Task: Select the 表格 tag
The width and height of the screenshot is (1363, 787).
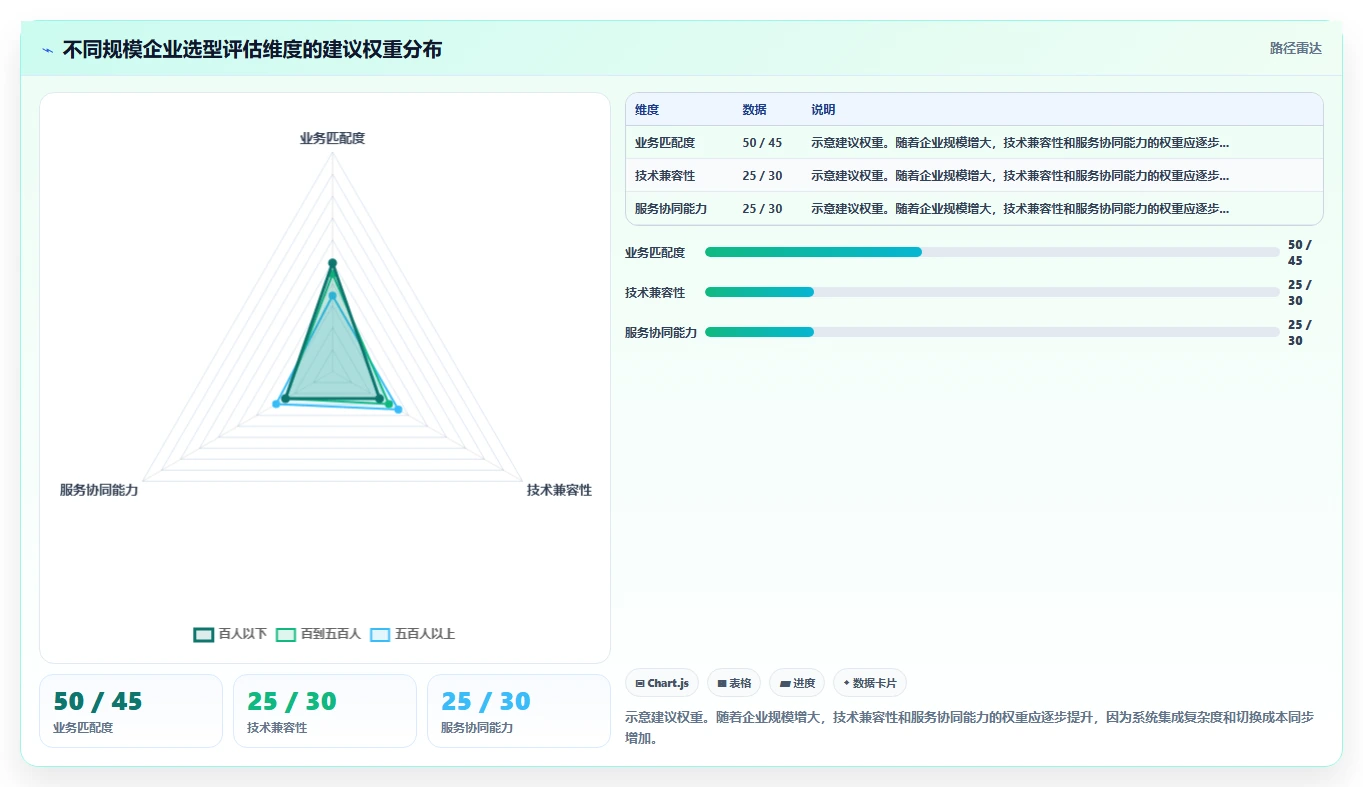Action: [x=734, y=683]
